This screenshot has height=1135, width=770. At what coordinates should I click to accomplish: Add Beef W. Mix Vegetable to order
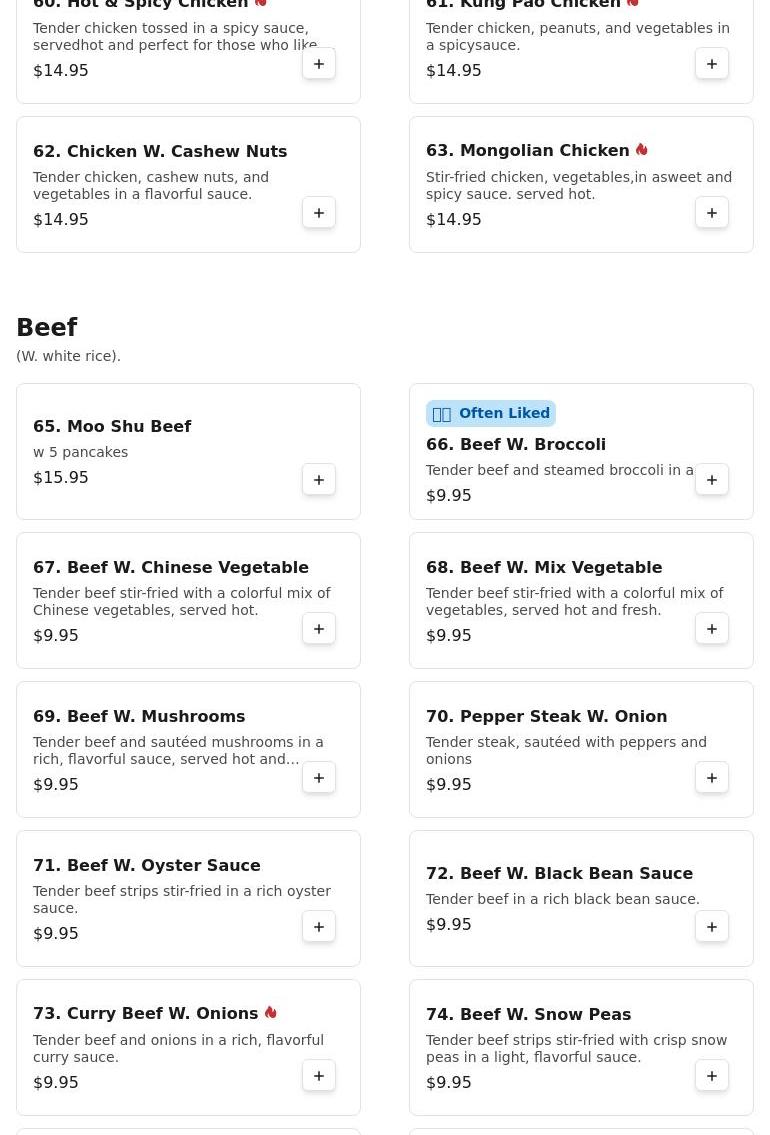click(x=712, y=629)
